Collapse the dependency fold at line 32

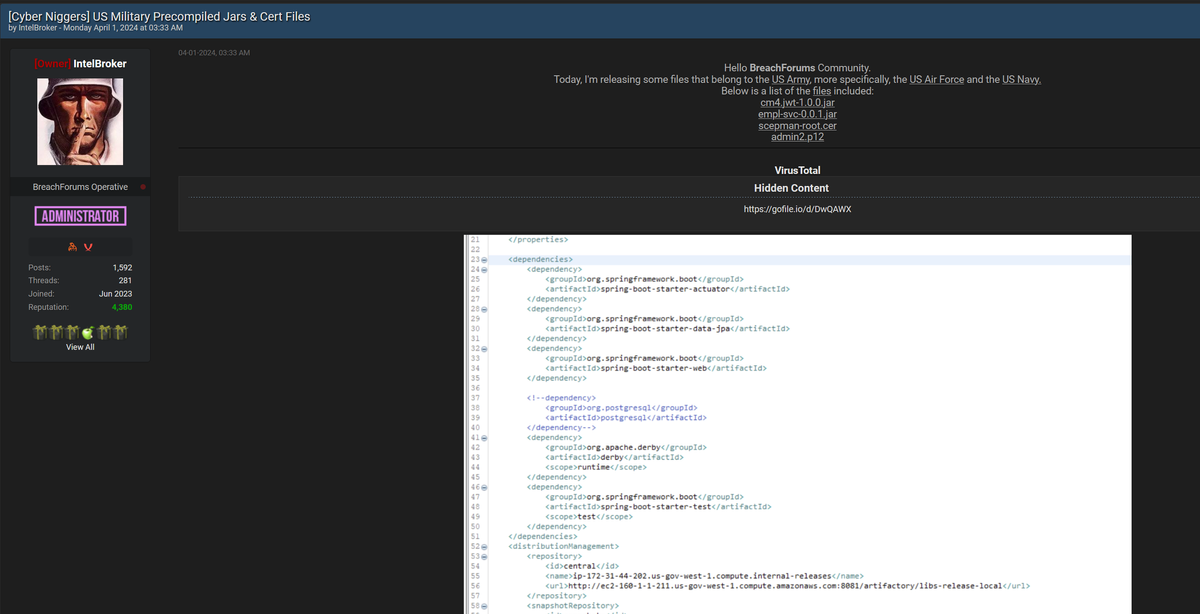tap(484, 348)
